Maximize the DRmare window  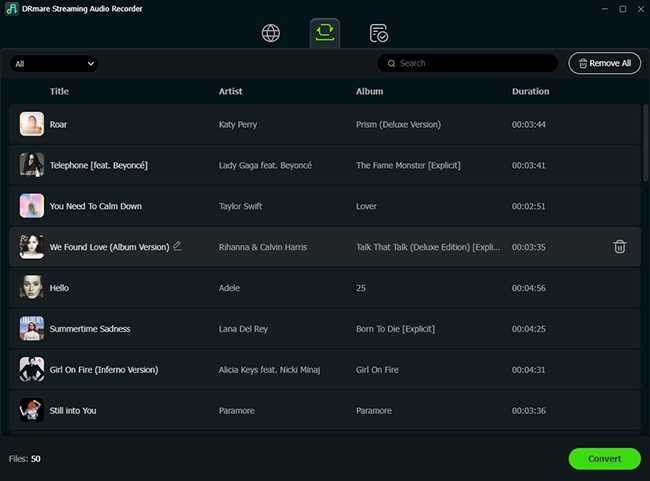623,9
